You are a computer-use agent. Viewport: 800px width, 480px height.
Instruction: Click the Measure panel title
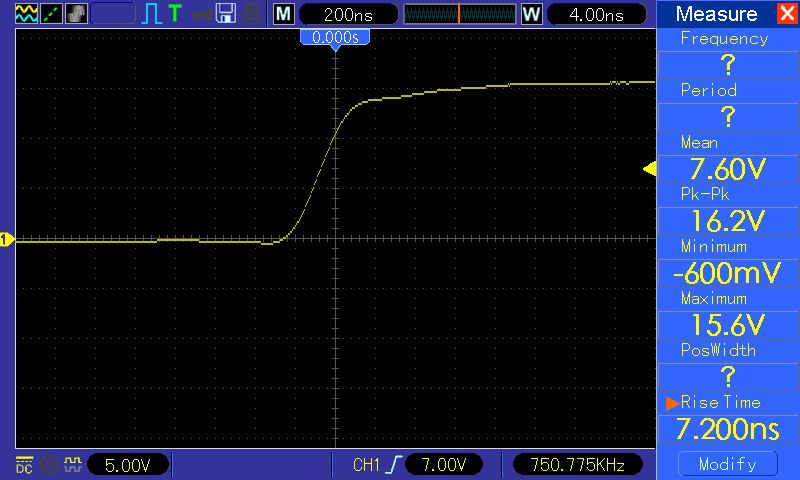pos(716,14)
